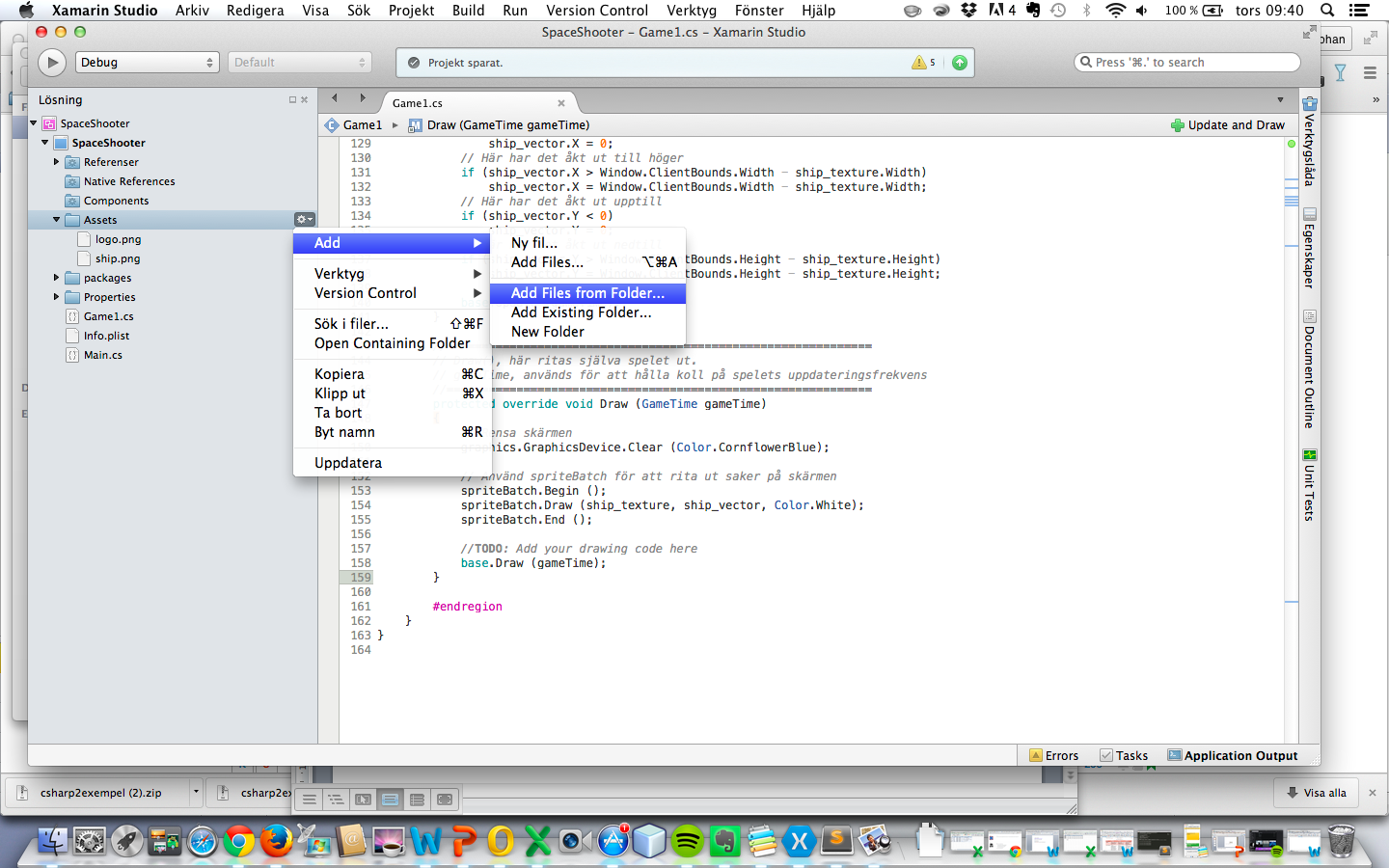This screenshot has width=1389, height=868.
Task: Click the Dropbox icon in the menu bar
Action: coord(968,11)
